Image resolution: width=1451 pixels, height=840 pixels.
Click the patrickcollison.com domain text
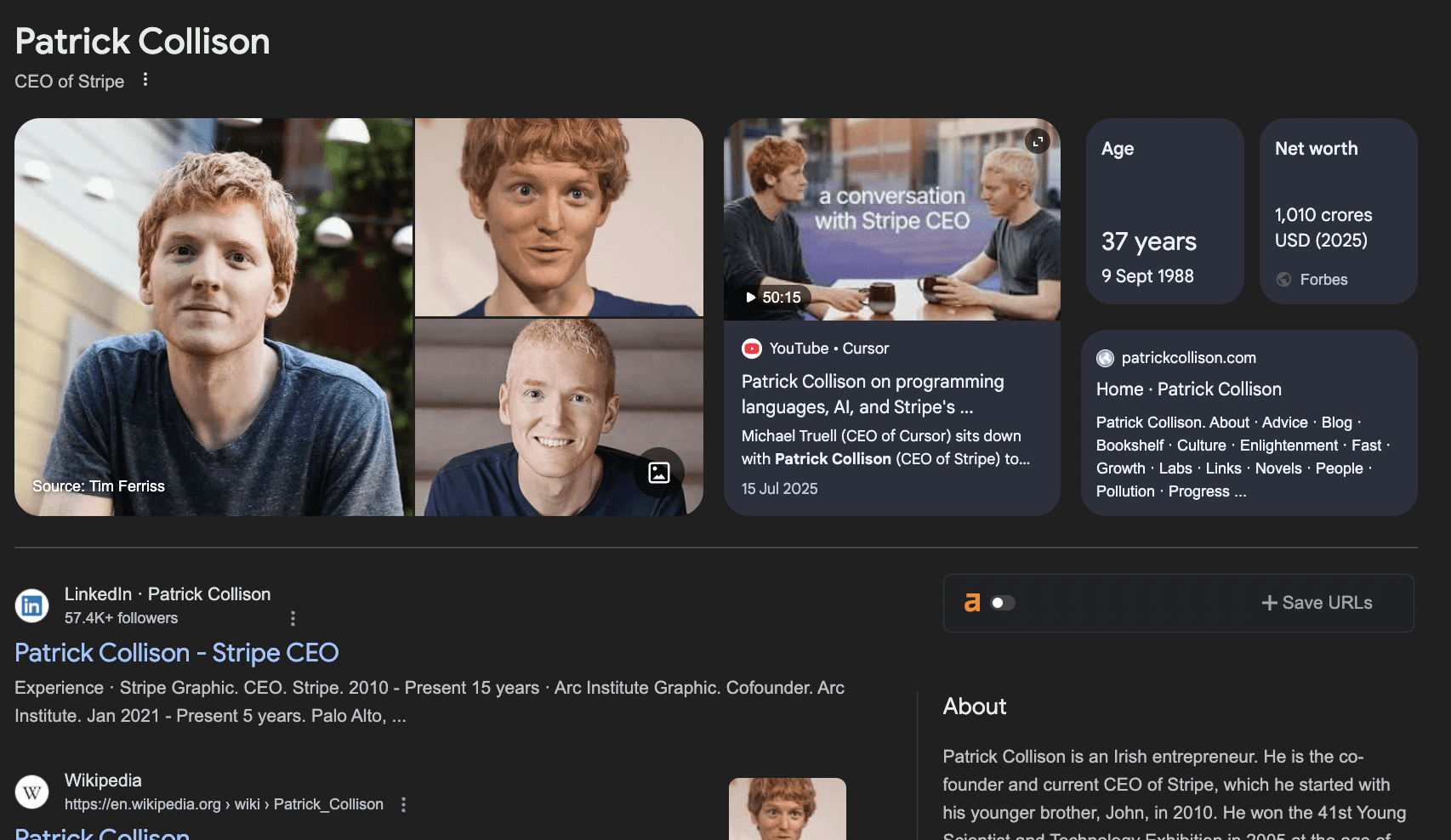[1189, 358]
